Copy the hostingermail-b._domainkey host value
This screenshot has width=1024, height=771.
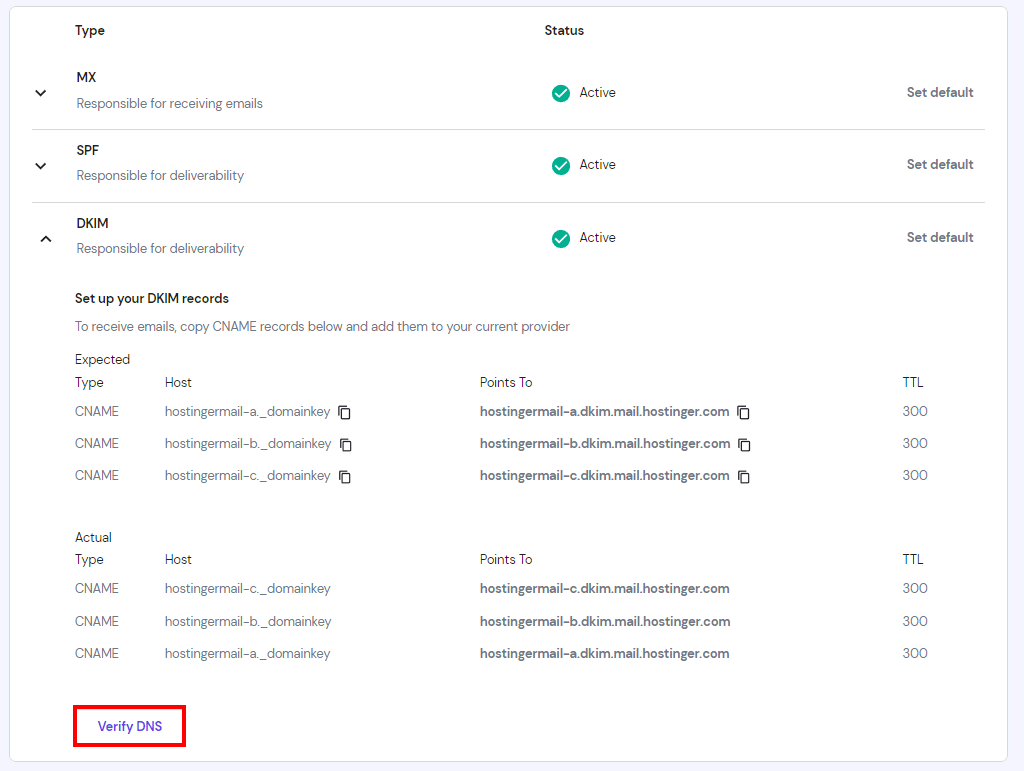[345, 445]
